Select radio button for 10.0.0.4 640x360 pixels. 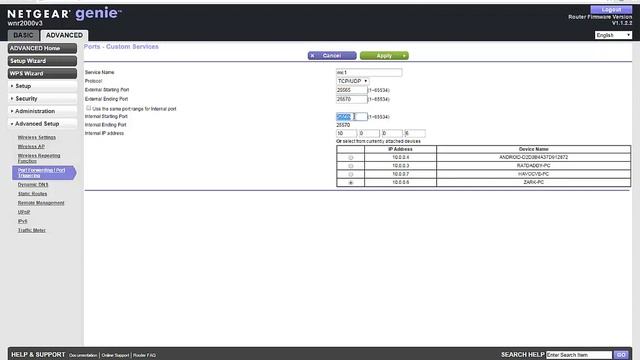coord(351,158)
